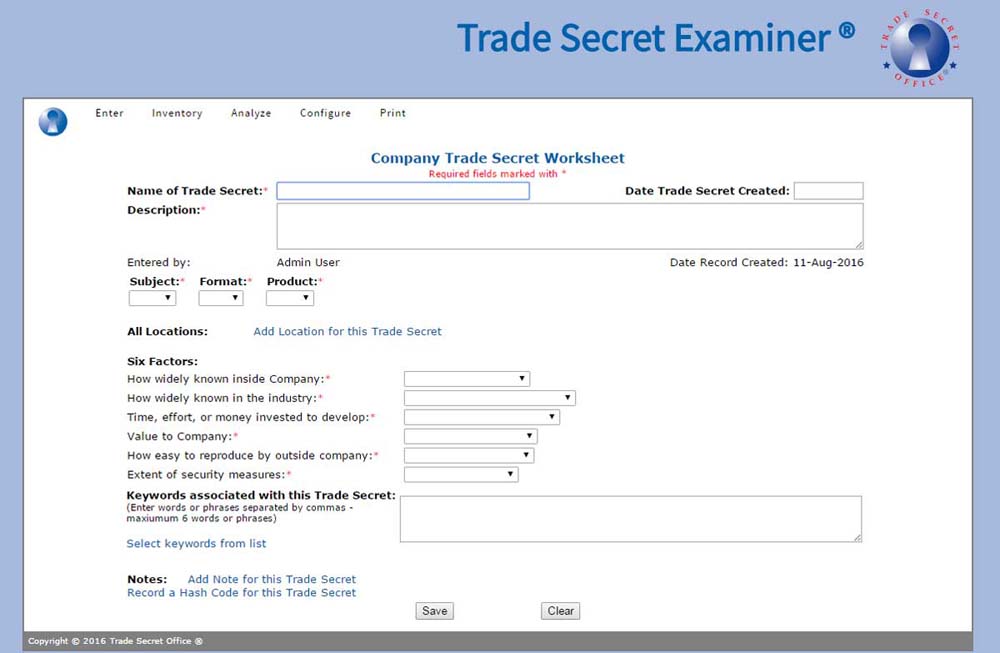Click the Keywords text area resize grip

(x=857, y=538)
